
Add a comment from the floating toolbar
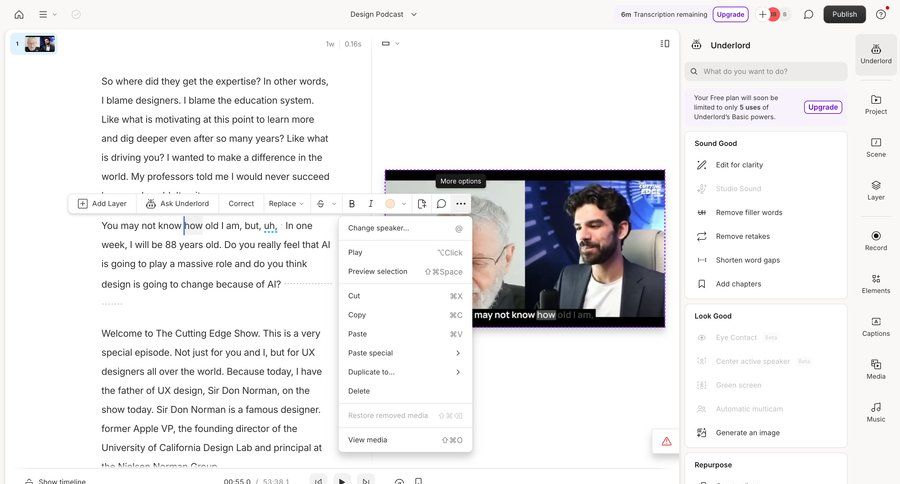[441, 204]
